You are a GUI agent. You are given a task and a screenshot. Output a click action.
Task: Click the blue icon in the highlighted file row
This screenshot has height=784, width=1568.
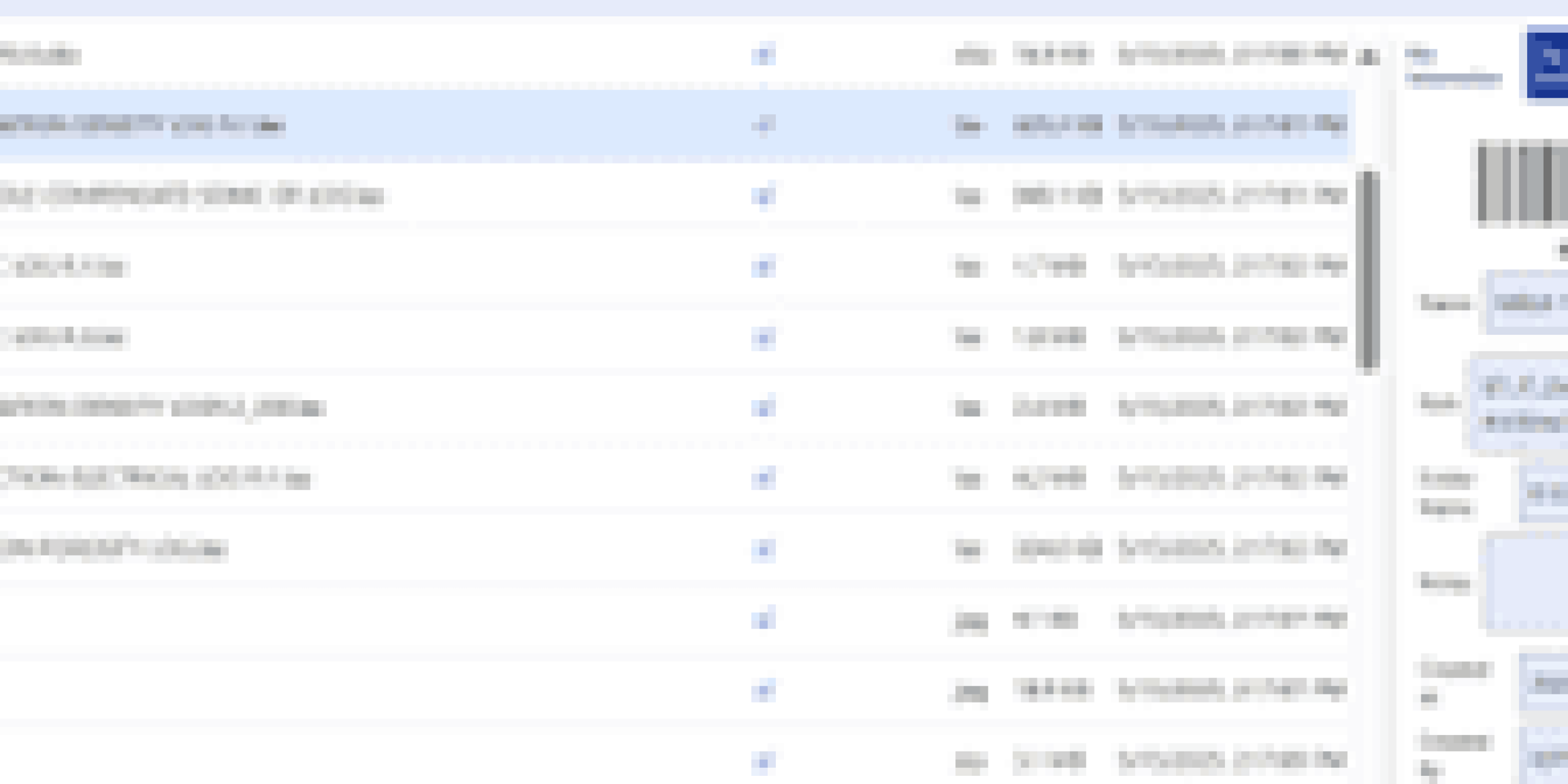763,126
